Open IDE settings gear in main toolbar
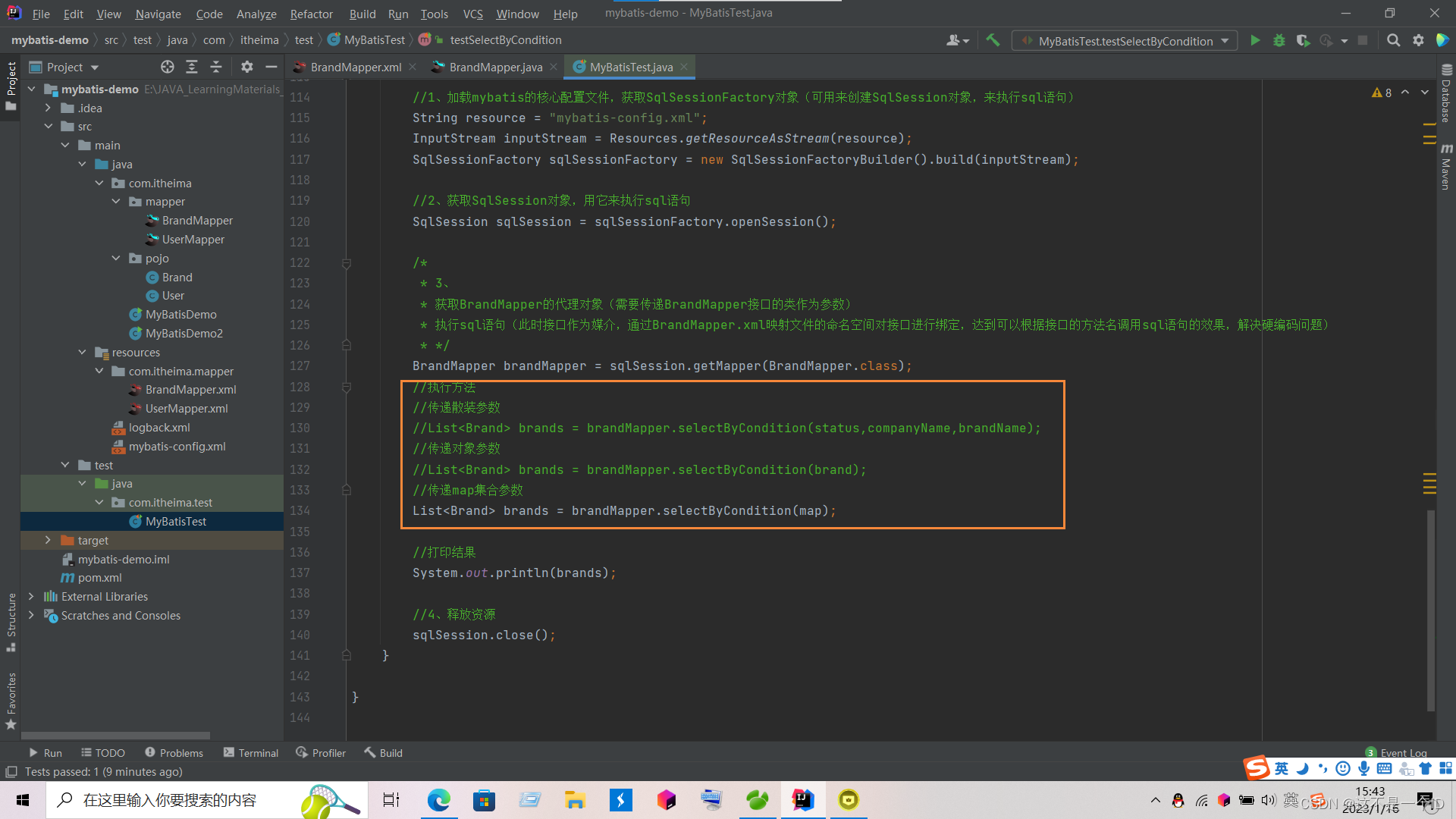The width and height of the screenshot is (1456, 819). (x=1418, y=41)
